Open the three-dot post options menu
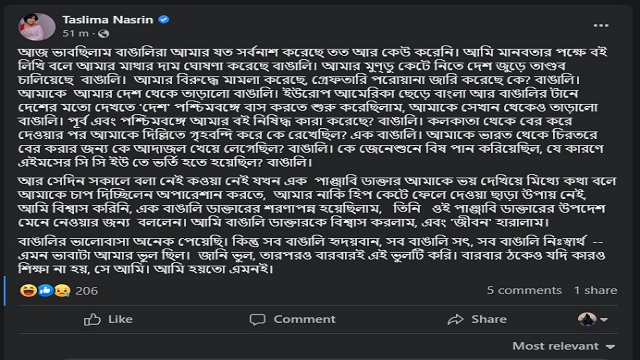 point(601,26)
